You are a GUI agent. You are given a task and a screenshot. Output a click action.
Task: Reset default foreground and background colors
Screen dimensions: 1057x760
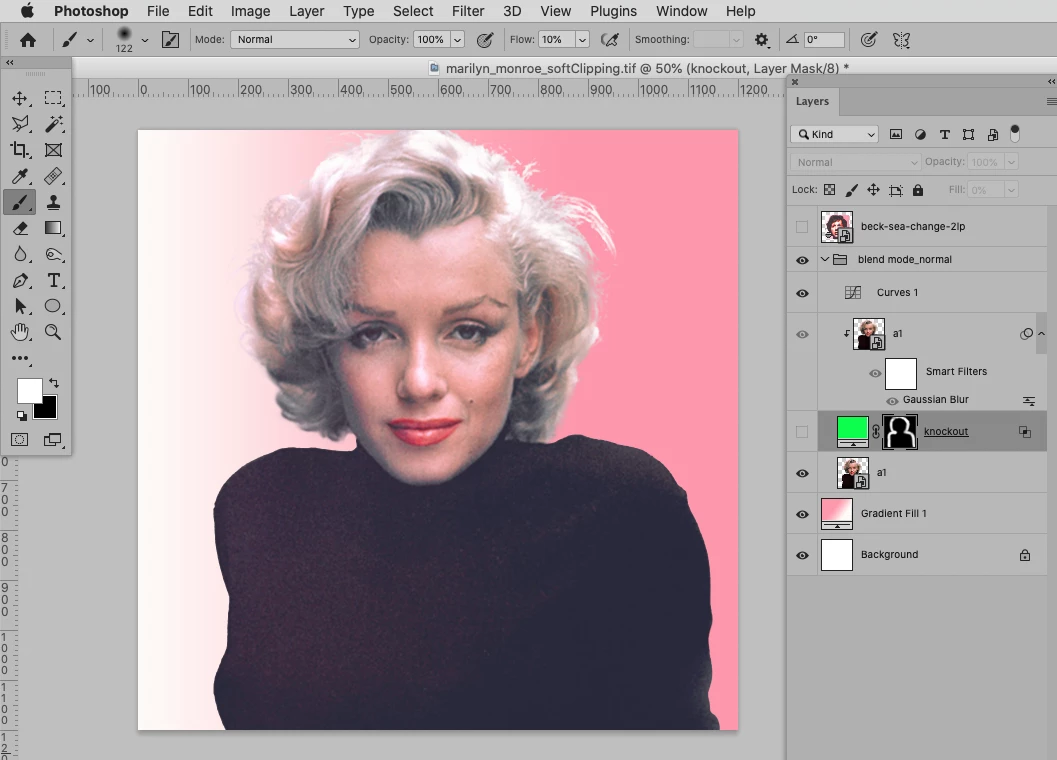click(x=22, y=415)
